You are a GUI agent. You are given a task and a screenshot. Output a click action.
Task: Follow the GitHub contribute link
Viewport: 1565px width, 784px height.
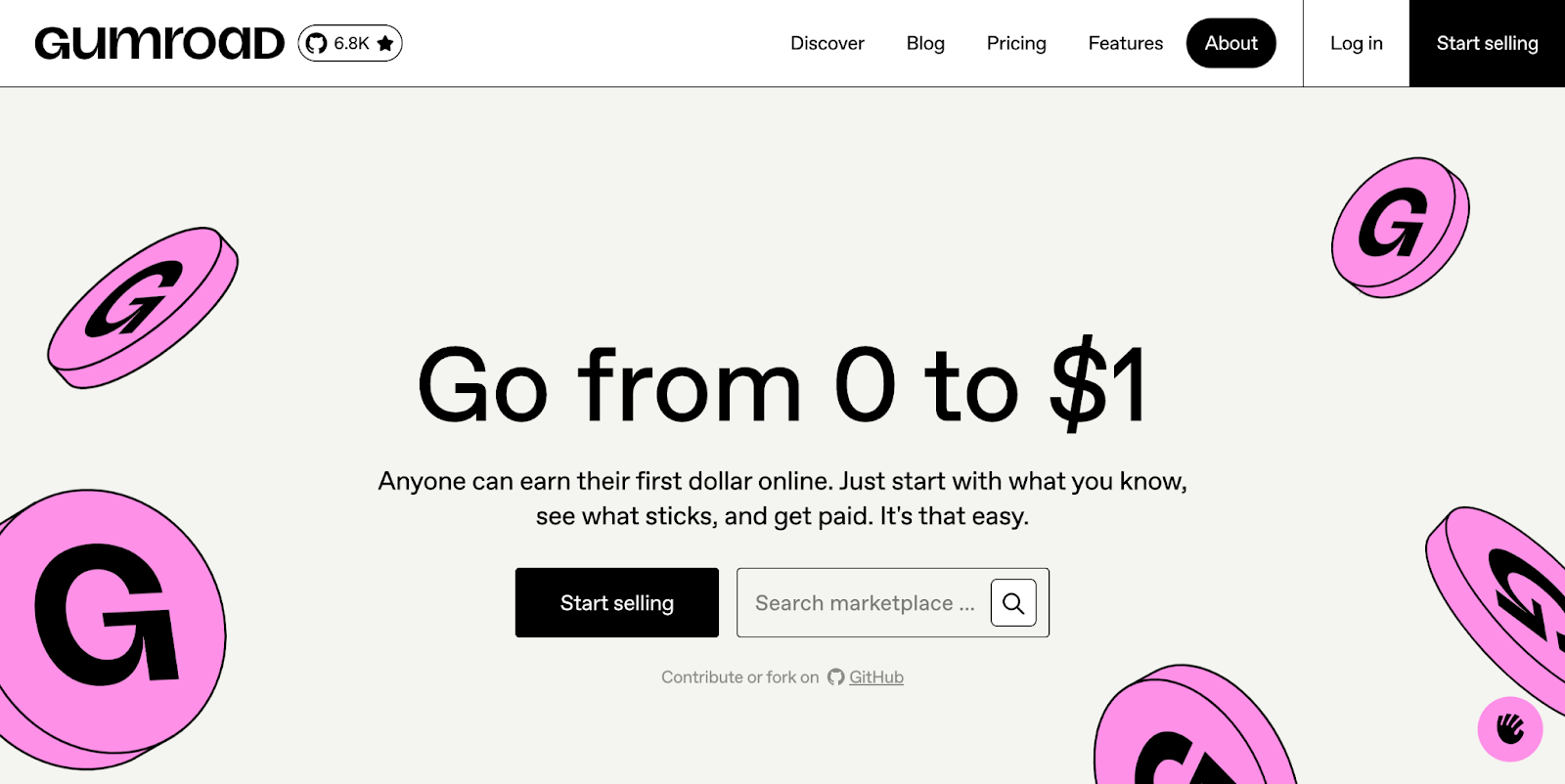click(875, 676)
